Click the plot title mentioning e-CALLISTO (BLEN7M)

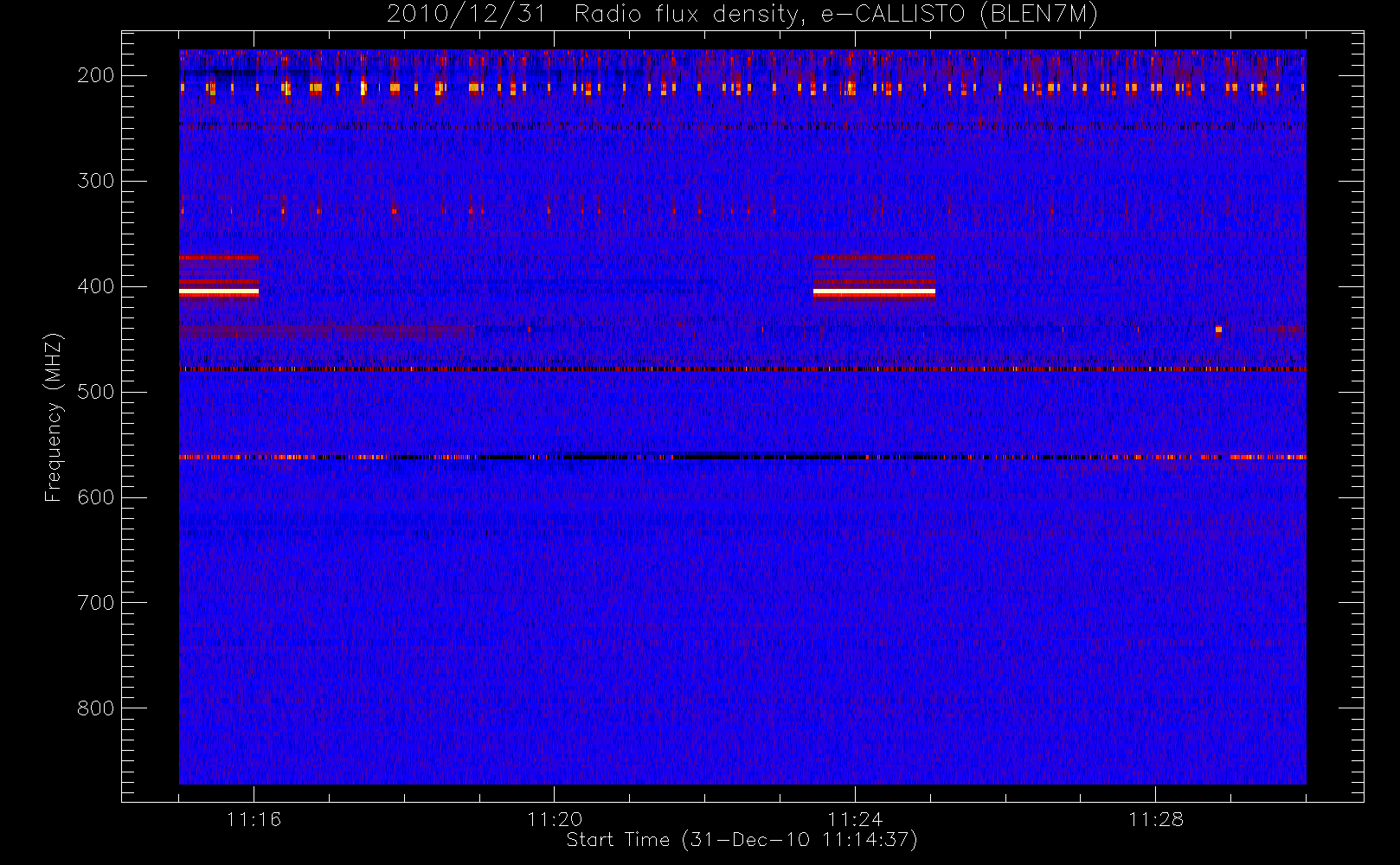[742, 15]
